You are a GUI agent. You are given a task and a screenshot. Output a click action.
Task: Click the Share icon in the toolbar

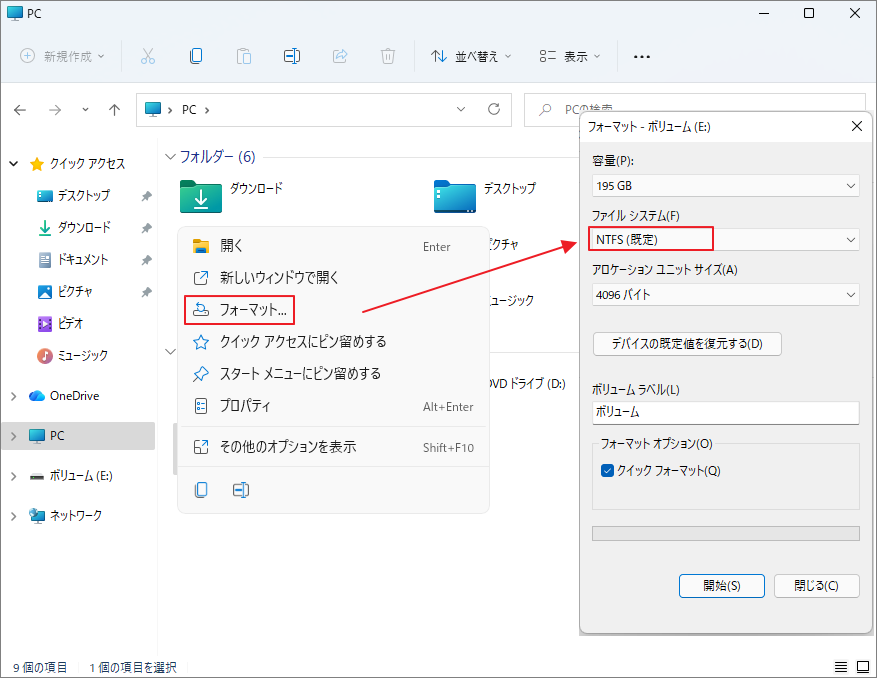click(x=340, y=56)
